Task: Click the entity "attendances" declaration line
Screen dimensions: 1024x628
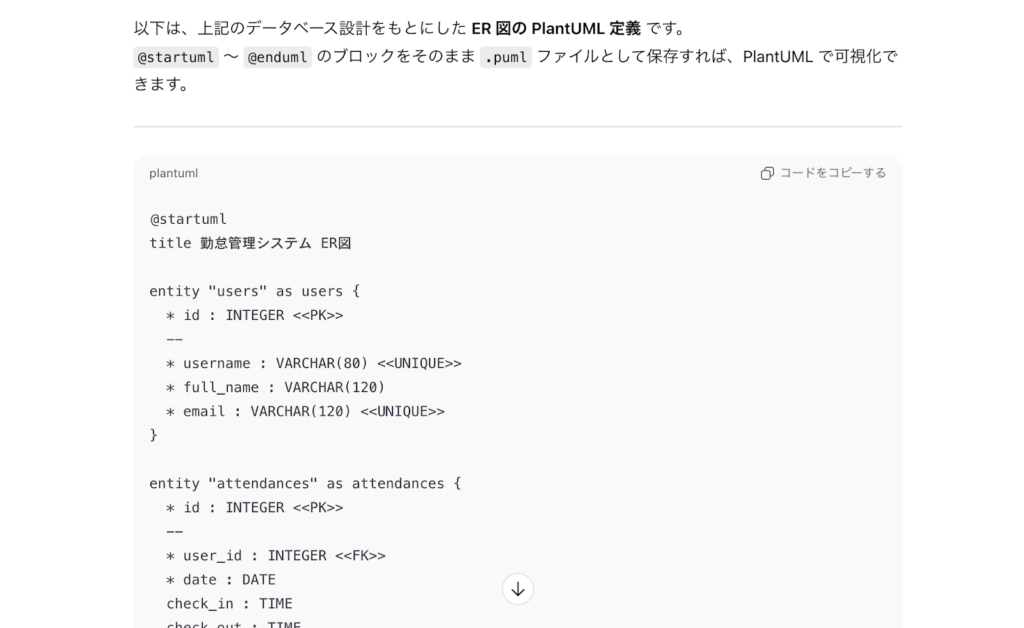Action: tap(305, 483)
